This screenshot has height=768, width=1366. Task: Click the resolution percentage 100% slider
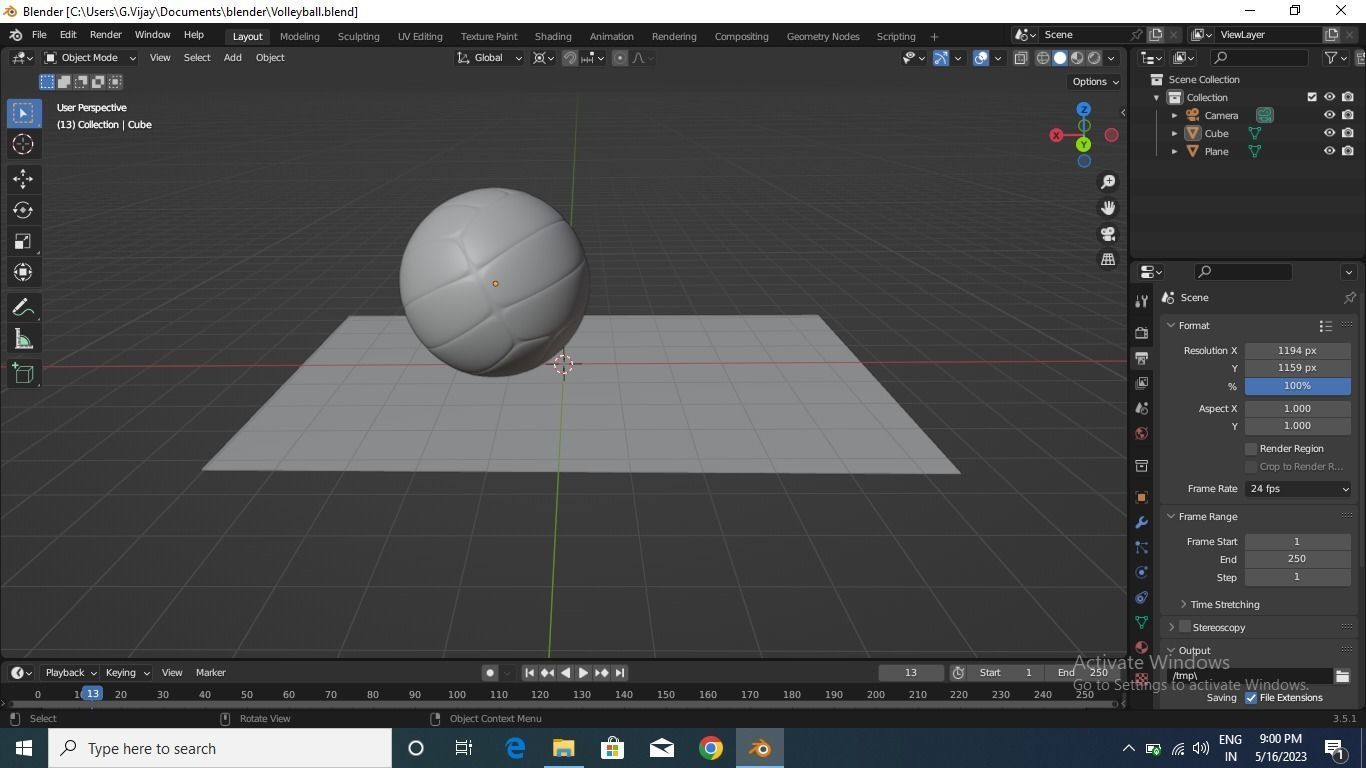pos(1298,386)
